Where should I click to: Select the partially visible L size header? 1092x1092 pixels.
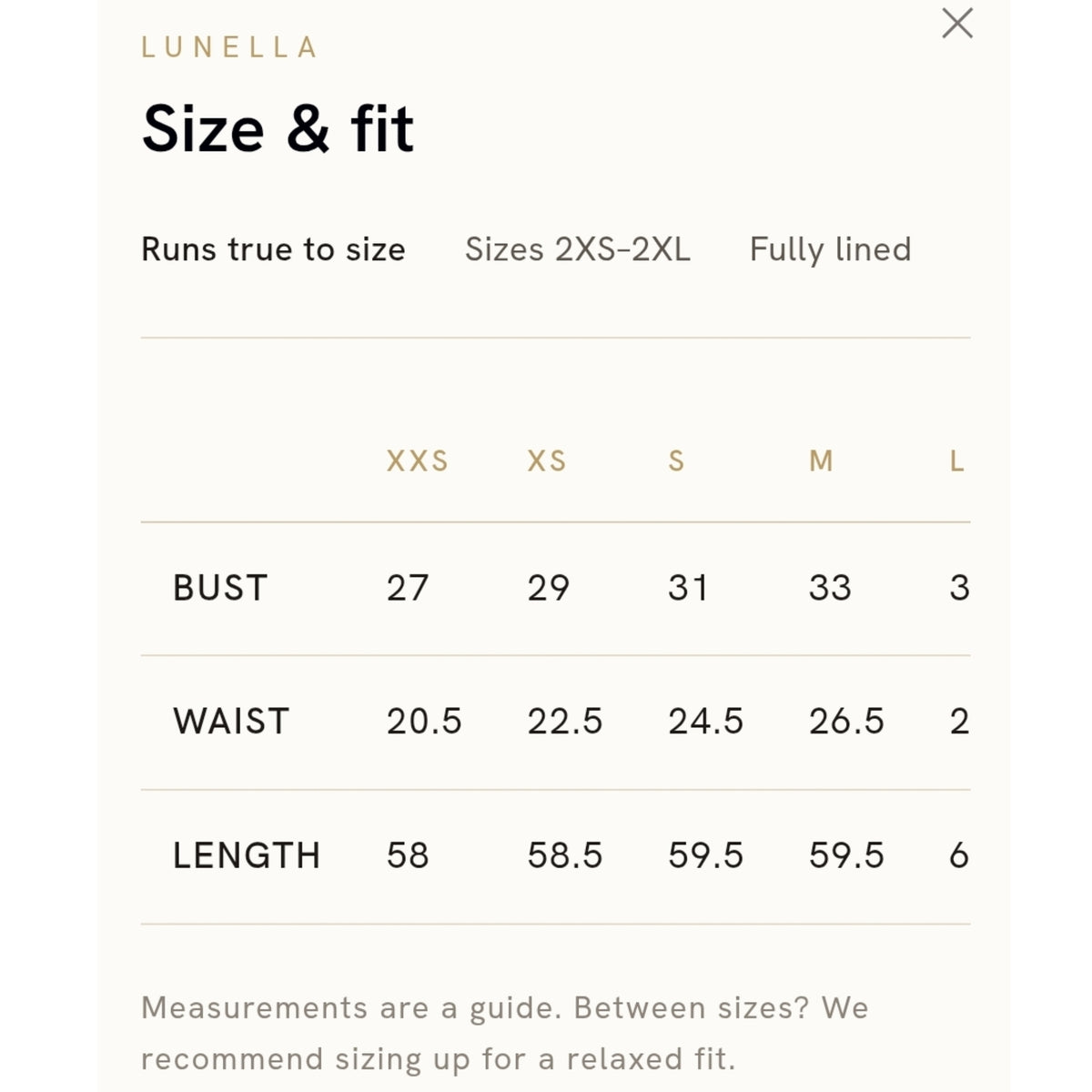[957, 461]
